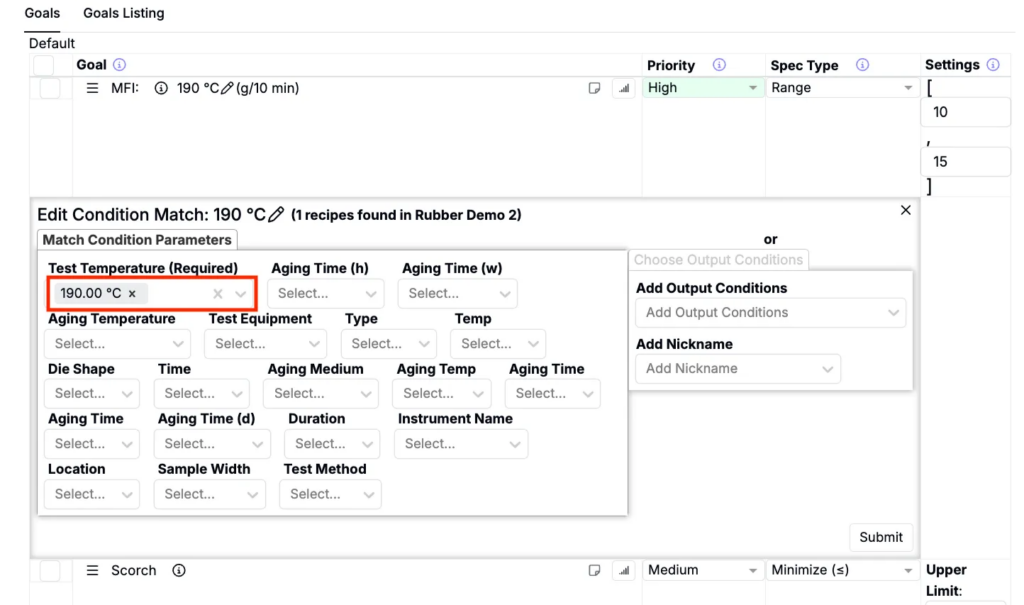Click the info icon next to Goal header
1024x605 pixels.
(x=120, y=65)
